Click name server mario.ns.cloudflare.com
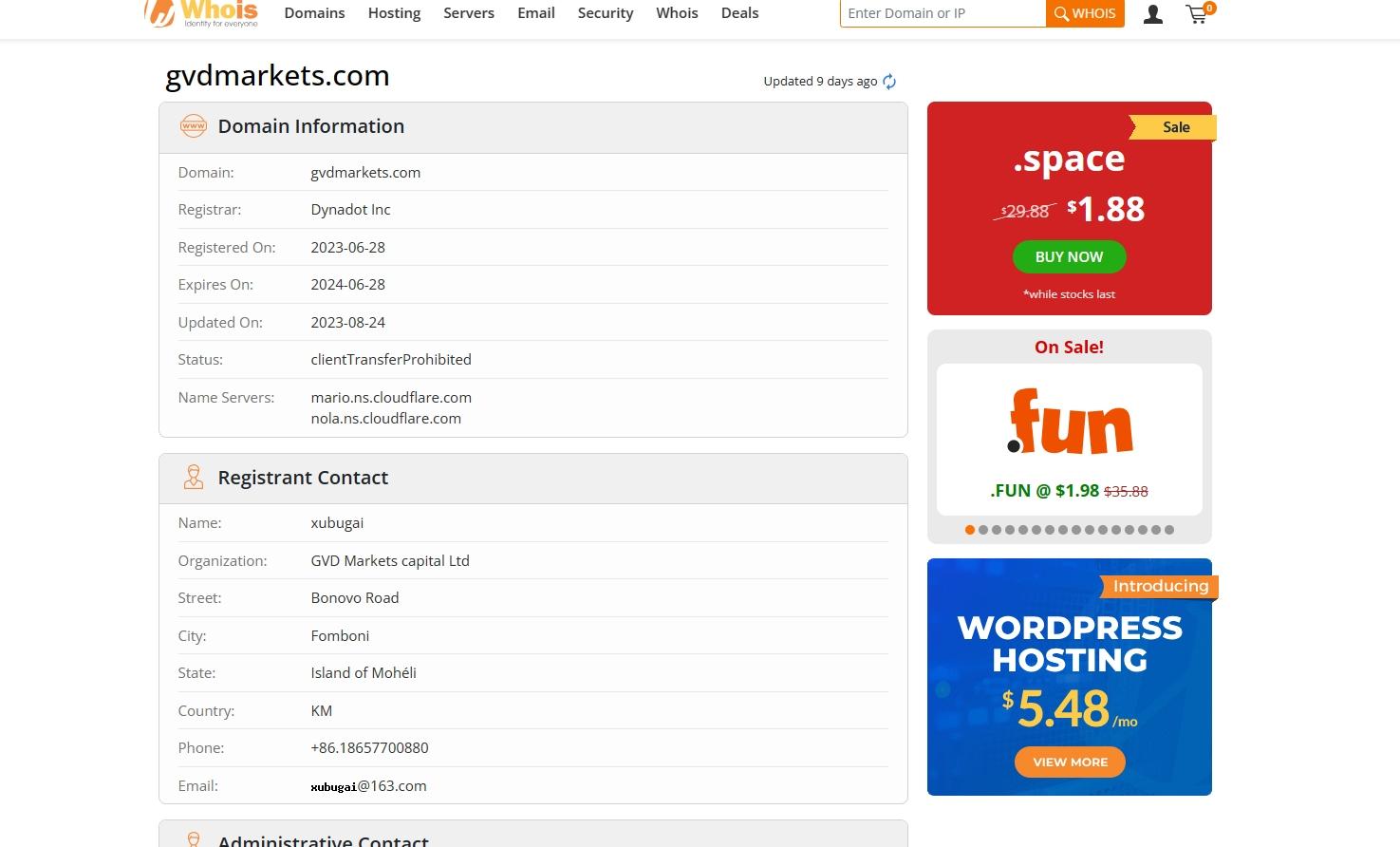This screenshot has width=1400, height=847. [x=391, y=397]
